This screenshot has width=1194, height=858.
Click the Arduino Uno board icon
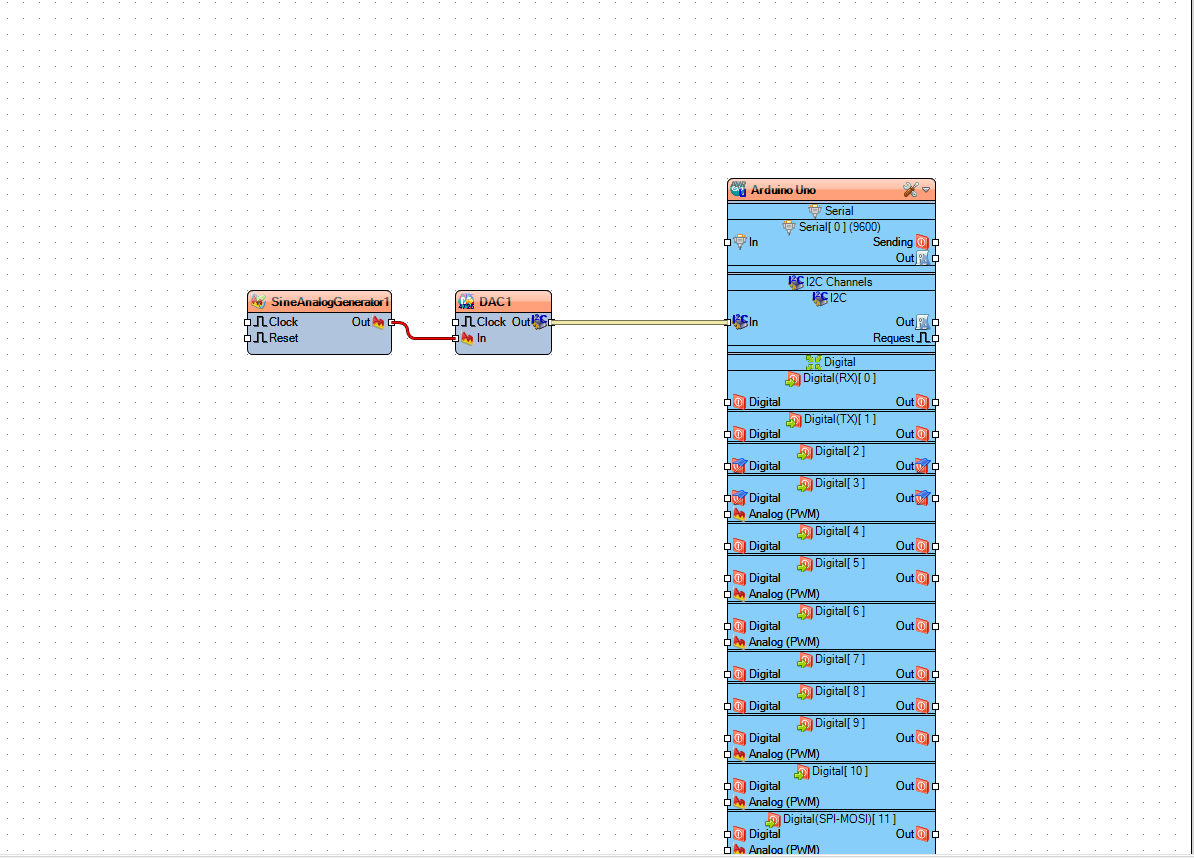738,190
